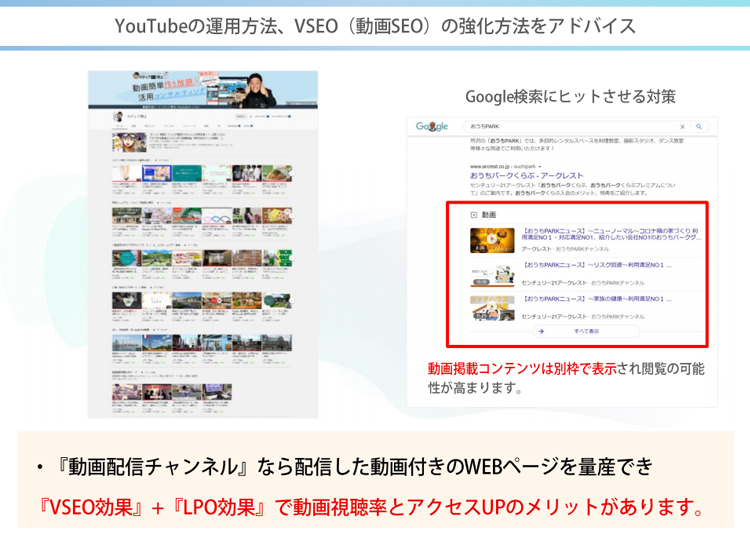Open the おうちパークくらぶ - アークレスト result
Image resolution: width=750 pixels, height=535 pixels.
pos(527,175)
